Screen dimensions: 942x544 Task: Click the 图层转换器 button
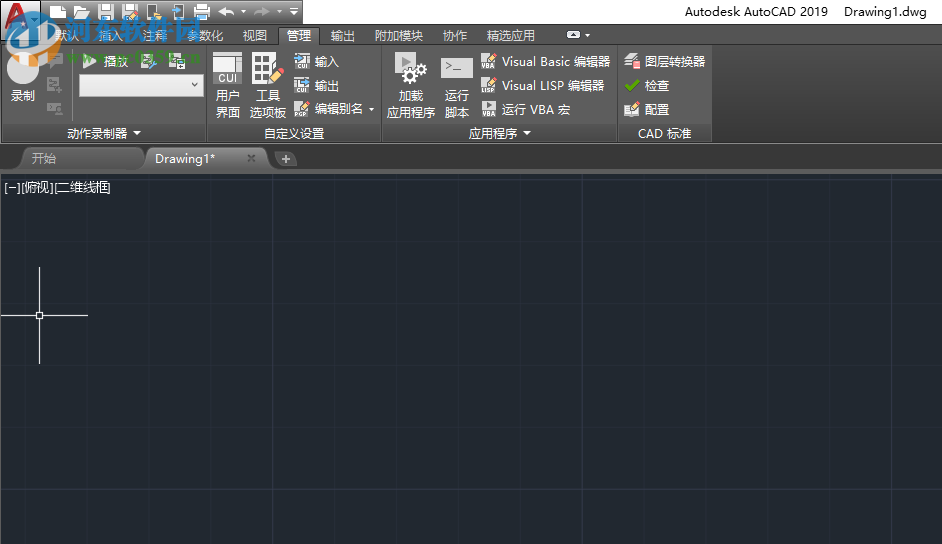(x=664, y=61)
